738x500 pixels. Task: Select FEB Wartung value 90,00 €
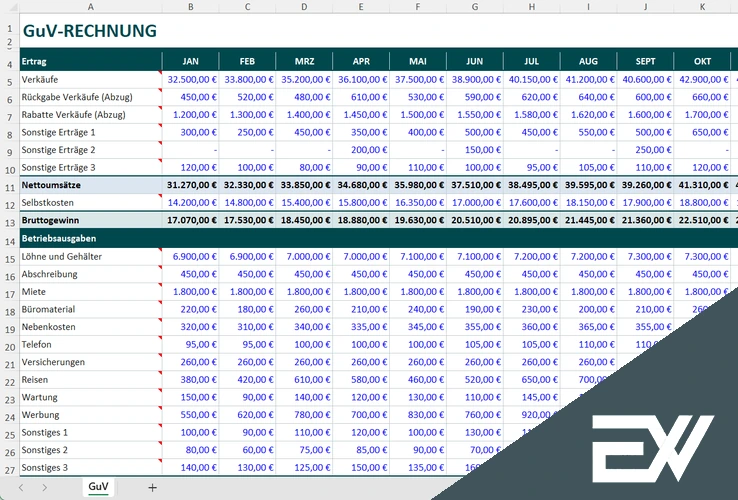[x=247, y=397]
